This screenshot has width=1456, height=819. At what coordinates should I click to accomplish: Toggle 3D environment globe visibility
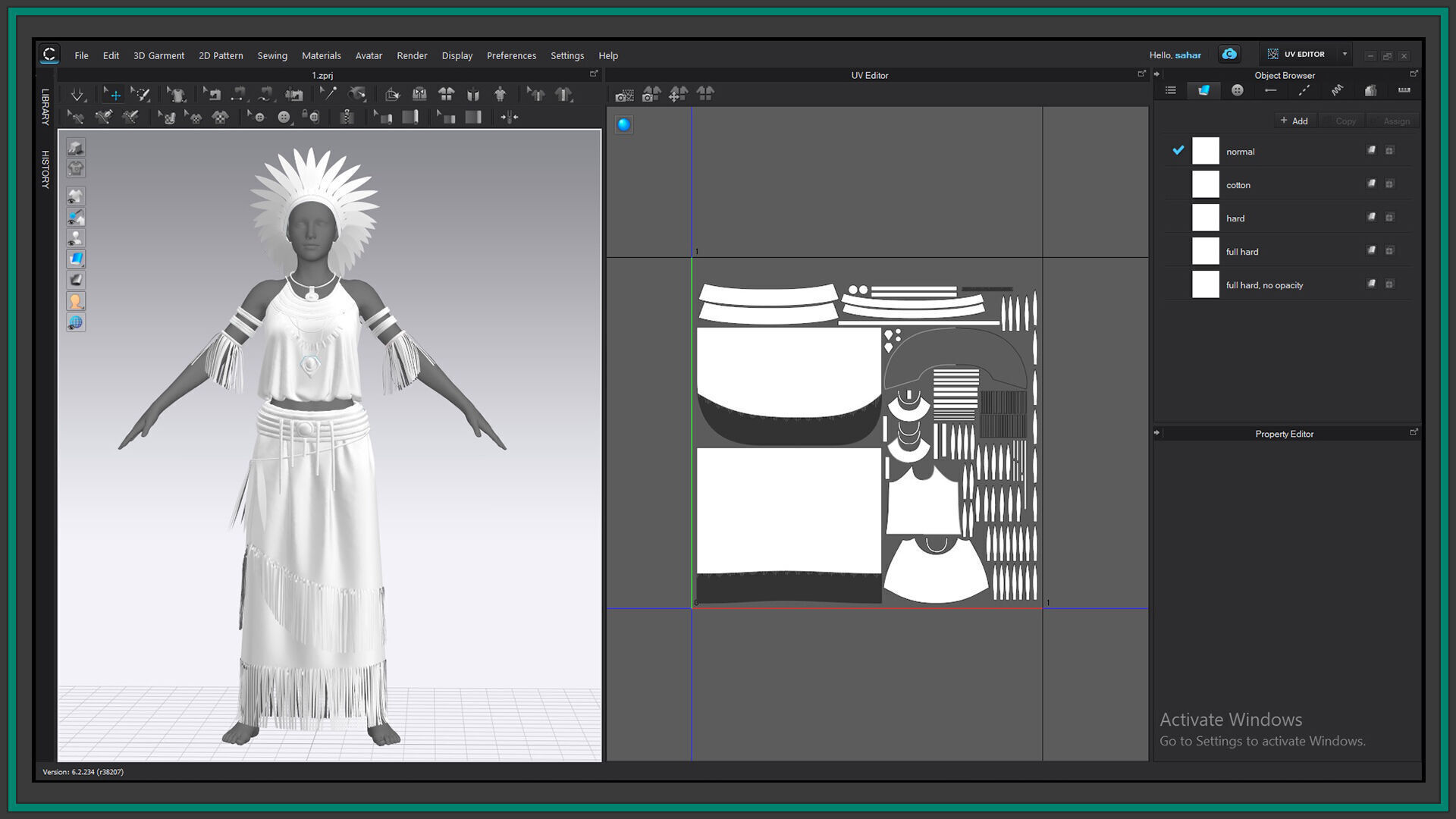[x=75, y=323]
